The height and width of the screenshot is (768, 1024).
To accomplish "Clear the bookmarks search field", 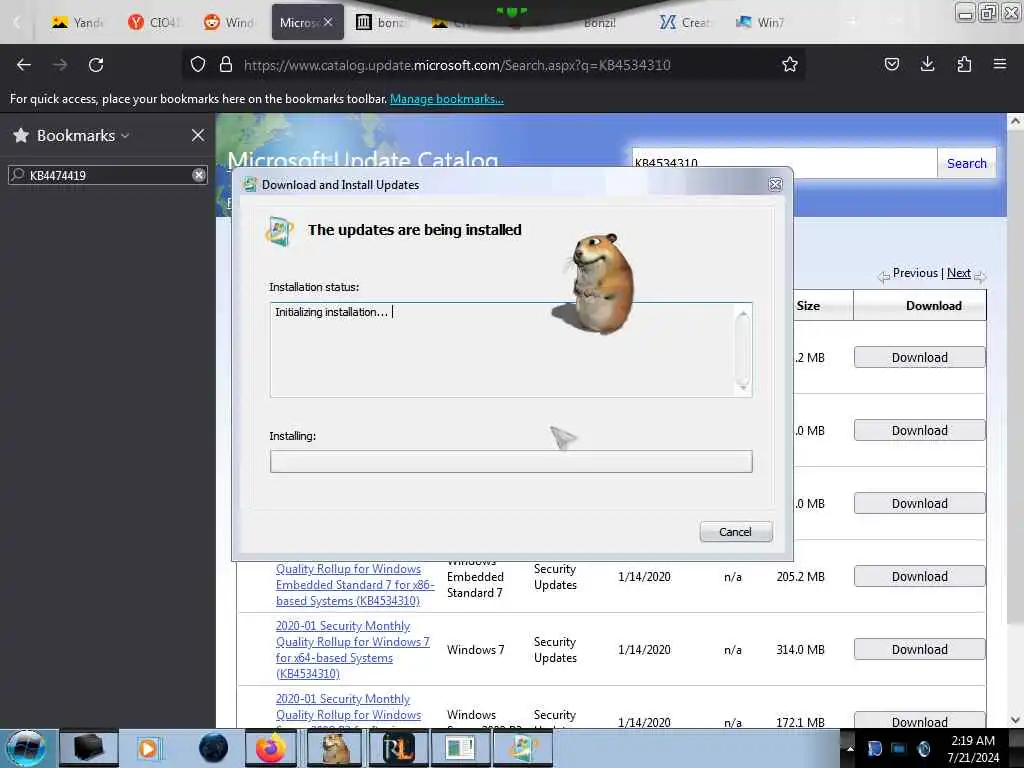I will tap(199, 175).
